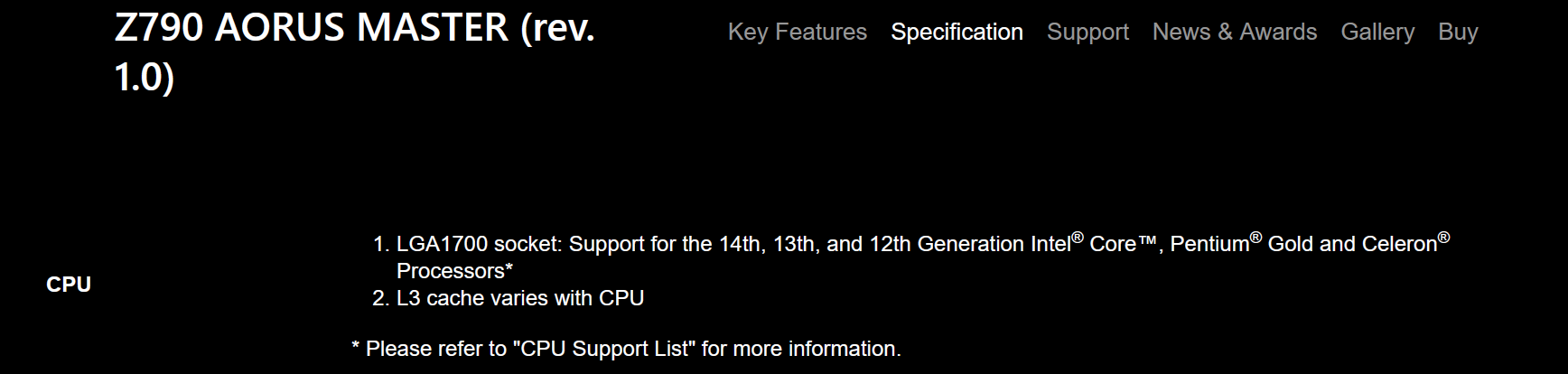Image resolution: width=1568 pixels, height=374 pixels.
Task: Select the Specification tab
Action: click(x=957, y=33)
